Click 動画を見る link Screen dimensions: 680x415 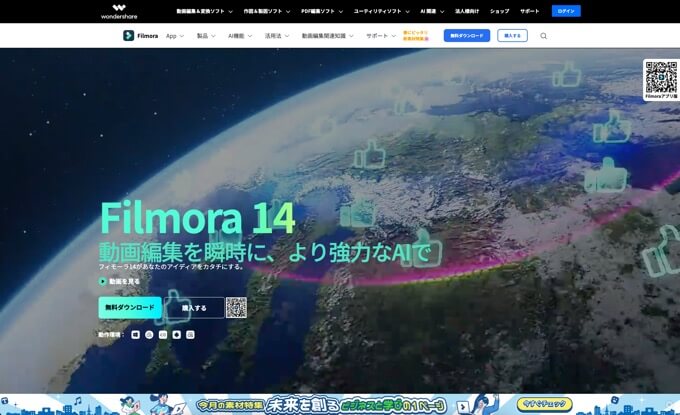[124, 281]
